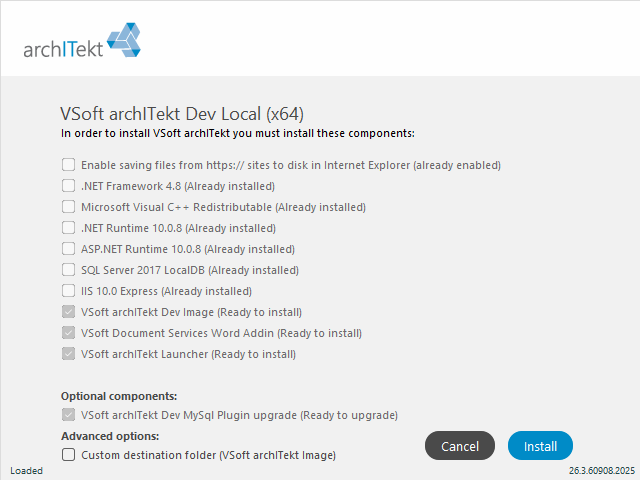Click the Loaded status text

tap(27, 471)
